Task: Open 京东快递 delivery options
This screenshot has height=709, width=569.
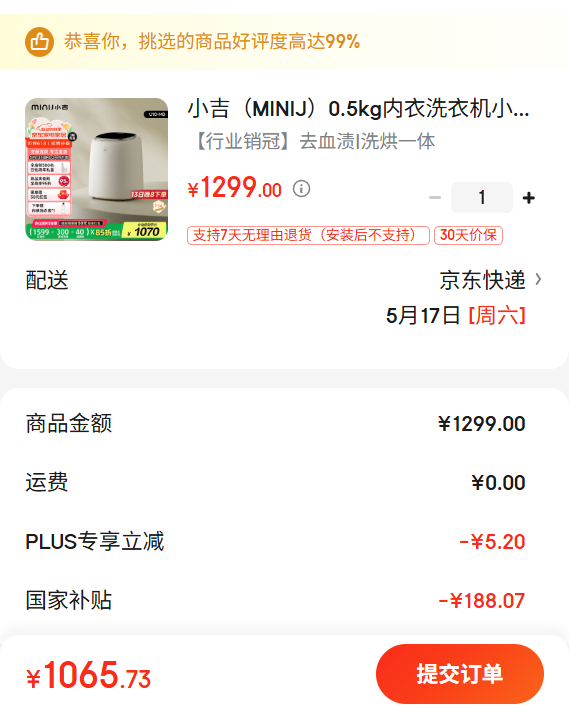Action: (x=482, y=280)
